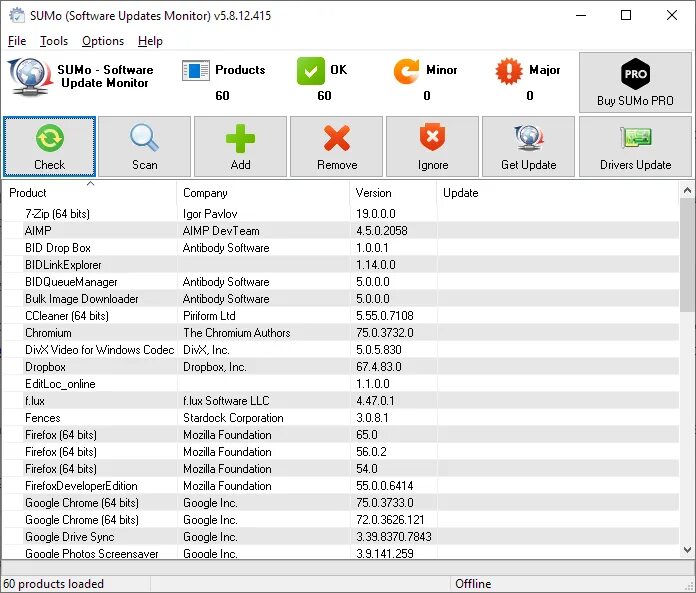Select the BID Drop Box row
The width and height of the screenshot is (696, 593).
[341, 248]
